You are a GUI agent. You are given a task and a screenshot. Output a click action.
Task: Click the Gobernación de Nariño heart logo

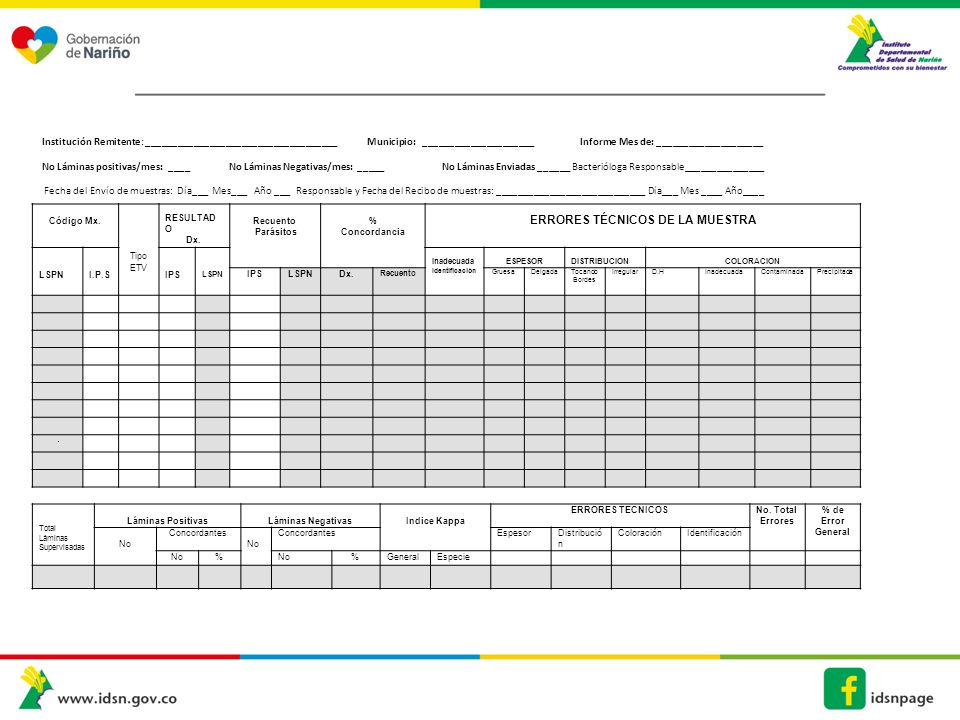[34, 44]
